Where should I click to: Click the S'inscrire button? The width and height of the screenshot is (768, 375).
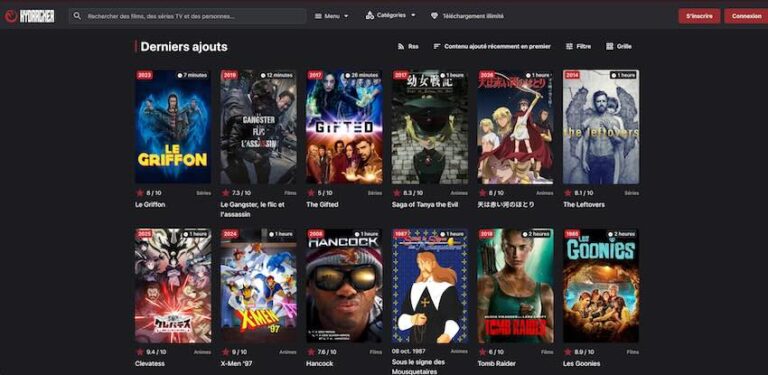(699, 16)
